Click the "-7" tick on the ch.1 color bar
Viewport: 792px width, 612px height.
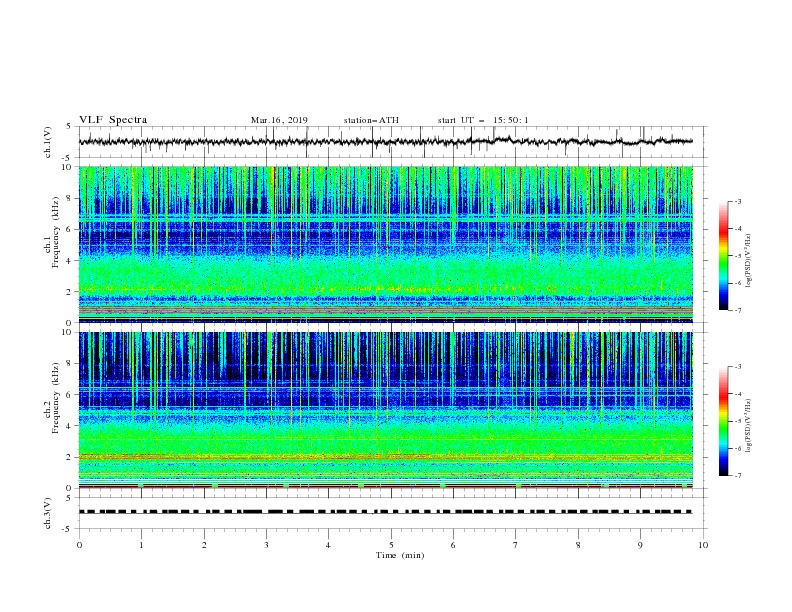737,311
